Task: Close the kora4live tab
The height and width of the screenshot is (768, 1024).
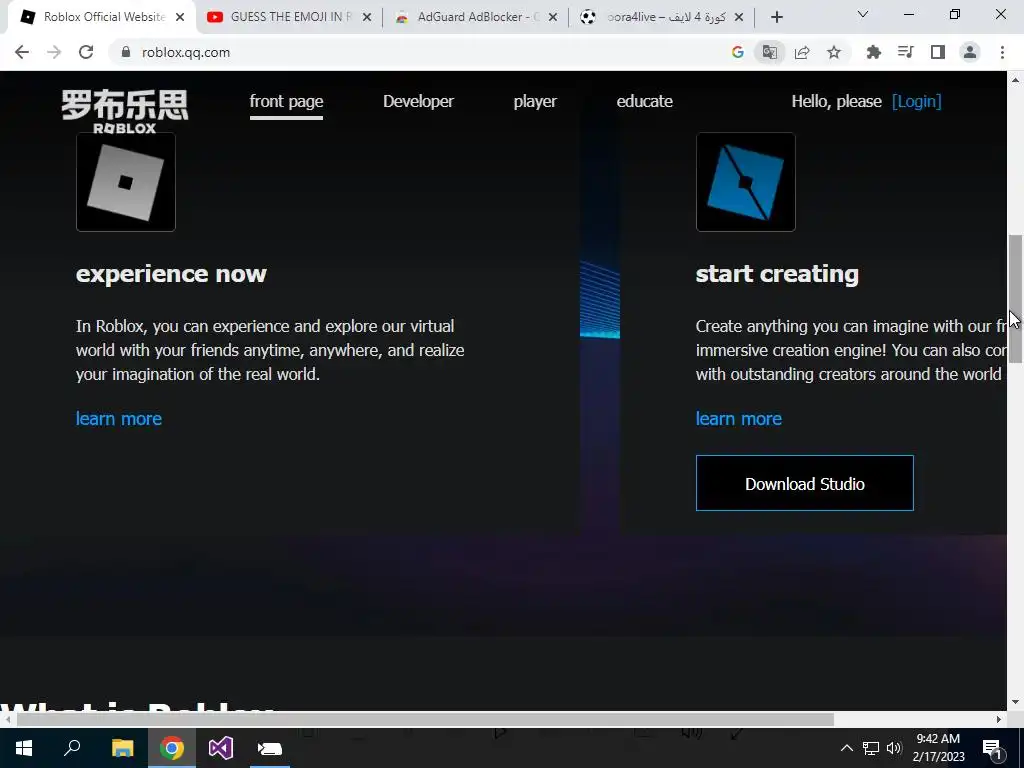Action: coord(739,18)
